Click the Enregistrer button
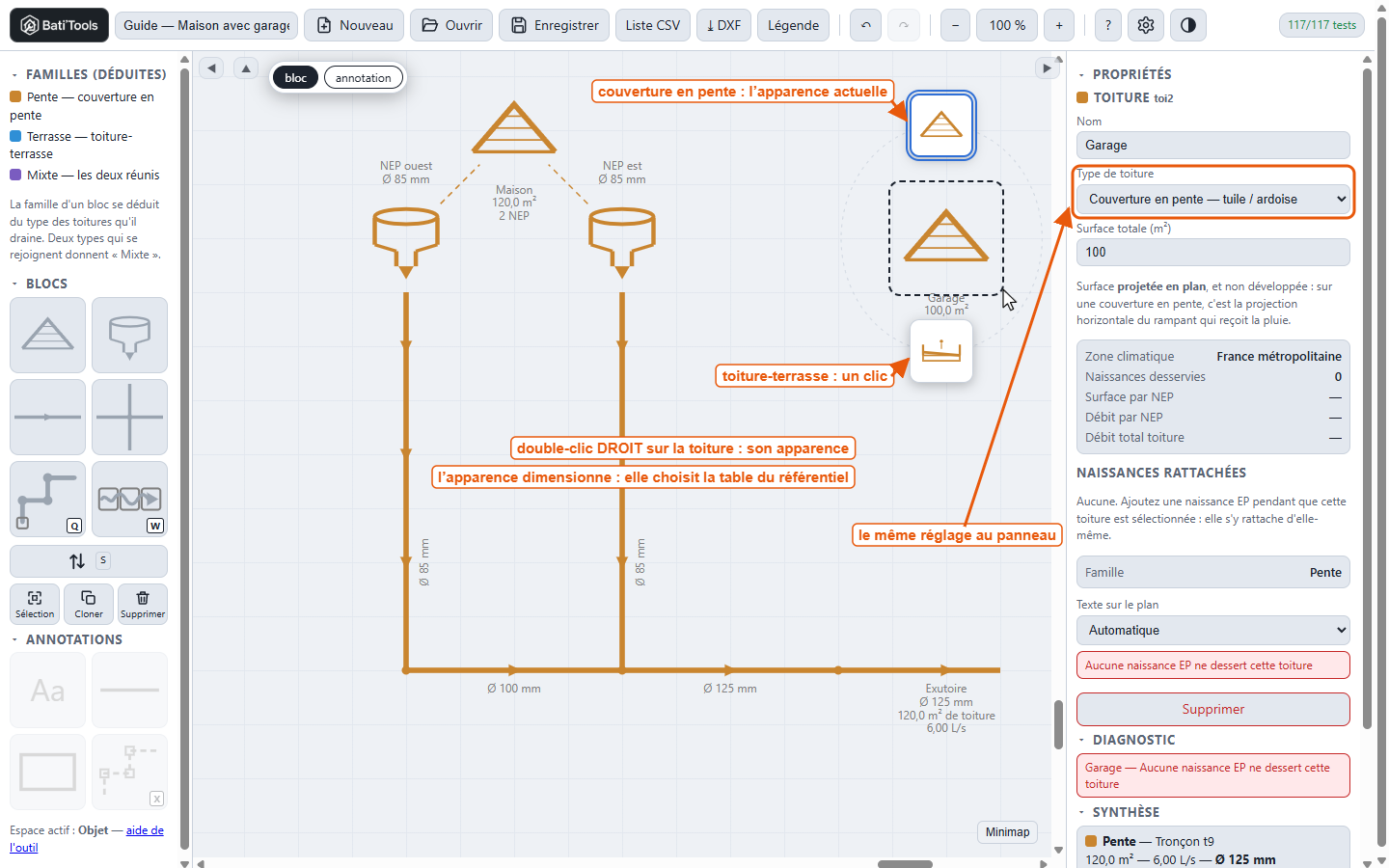The height and width of the screenshot is (868, 1389). coord(555,25)
